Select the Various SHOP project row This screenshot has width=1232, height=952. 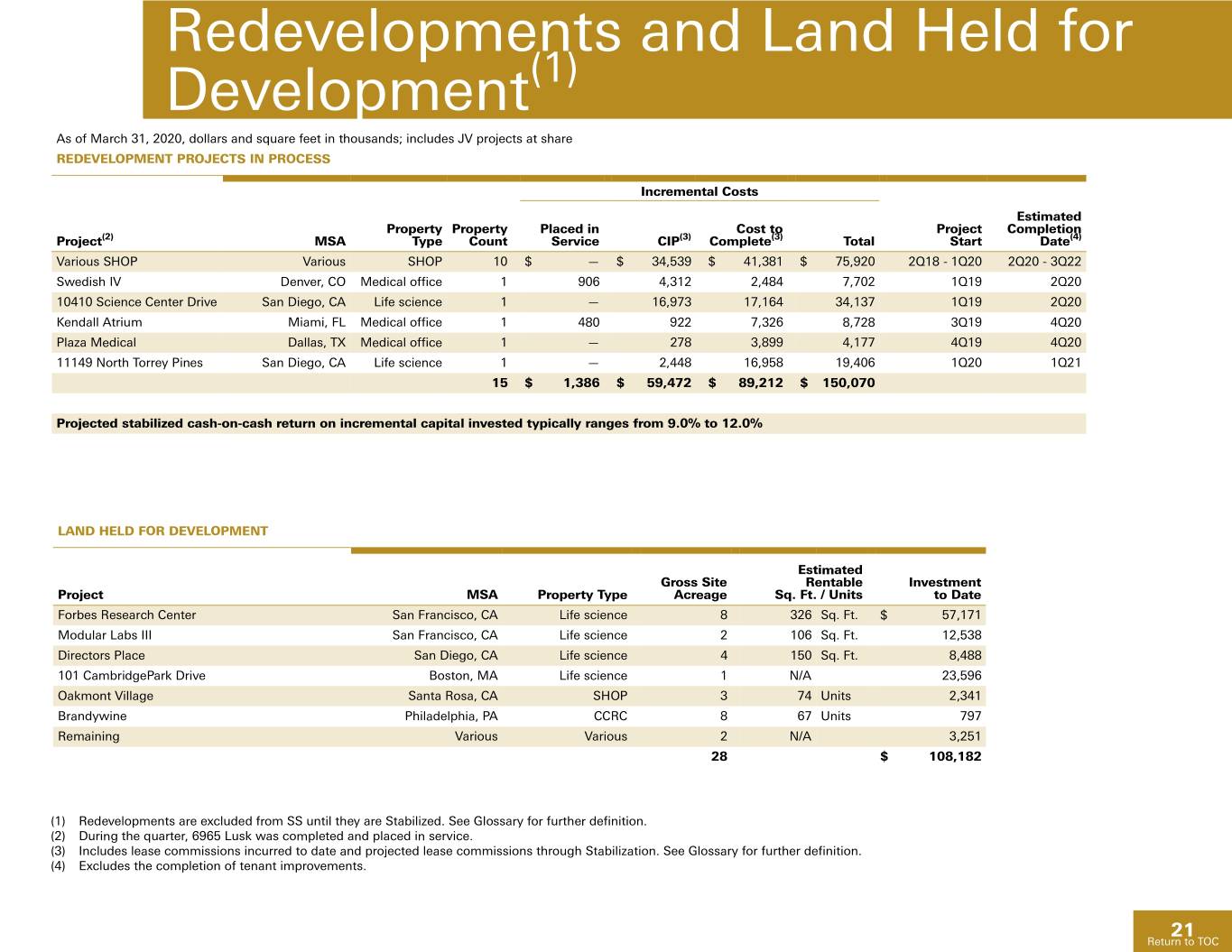click(569, 262)
